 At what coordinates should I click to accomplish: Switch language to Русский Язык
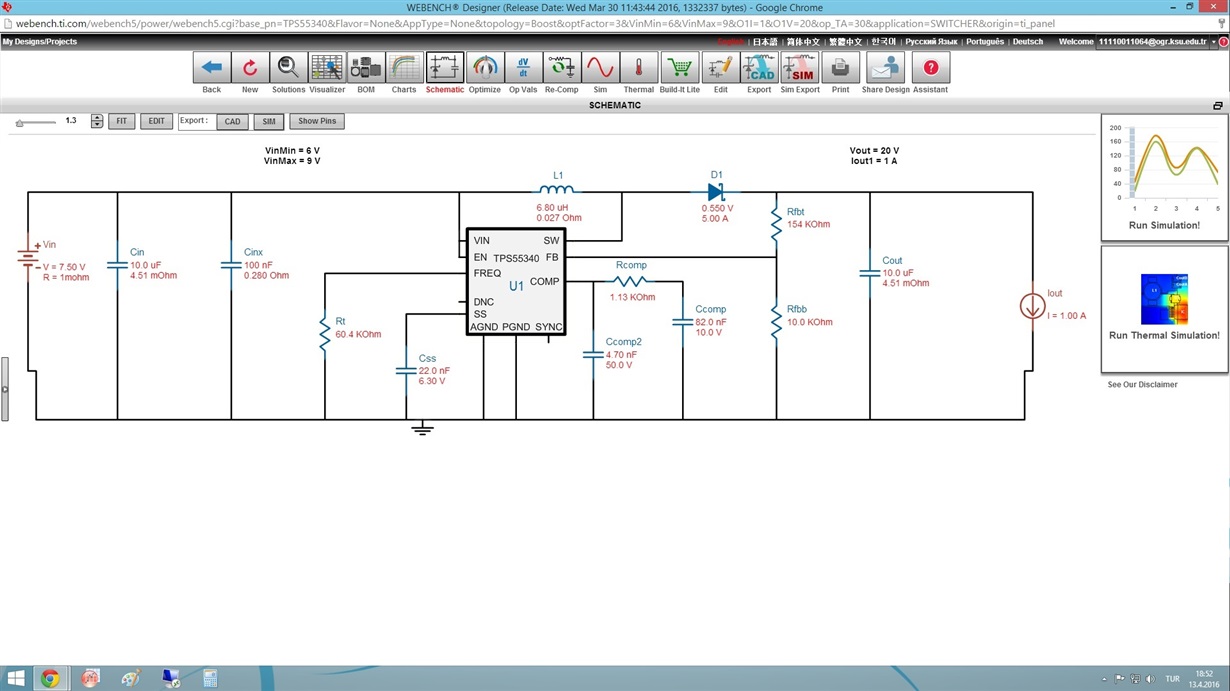931,42
